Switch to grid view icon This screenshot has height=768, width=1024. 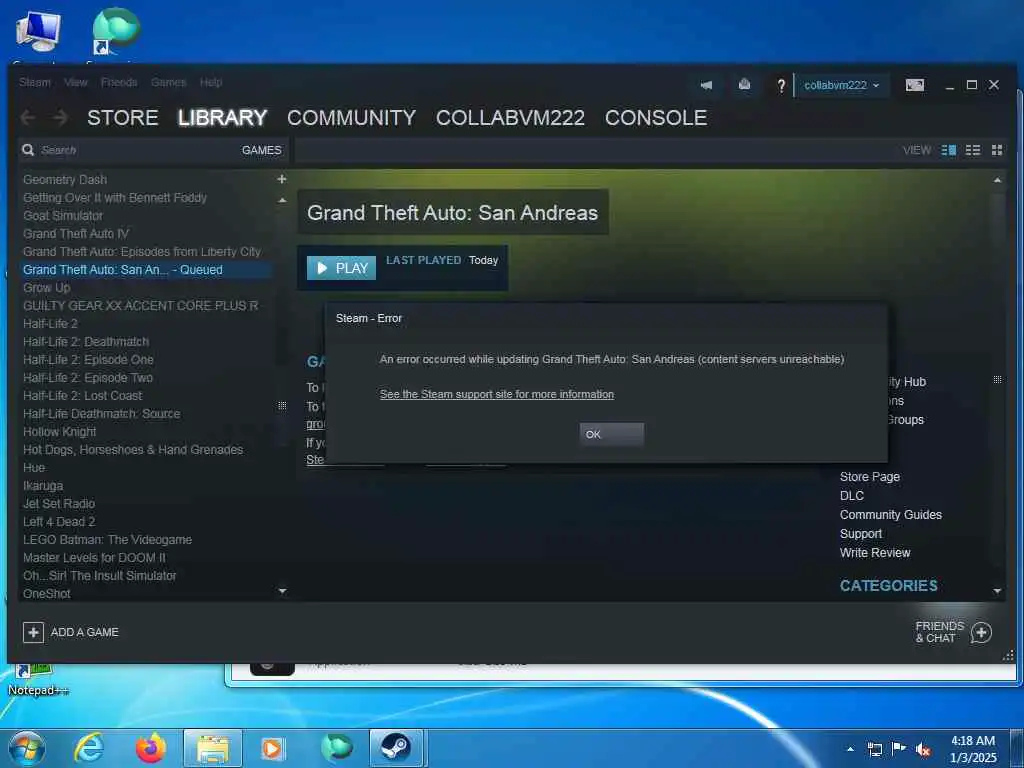pyautogui.click(x=997, y=150)
